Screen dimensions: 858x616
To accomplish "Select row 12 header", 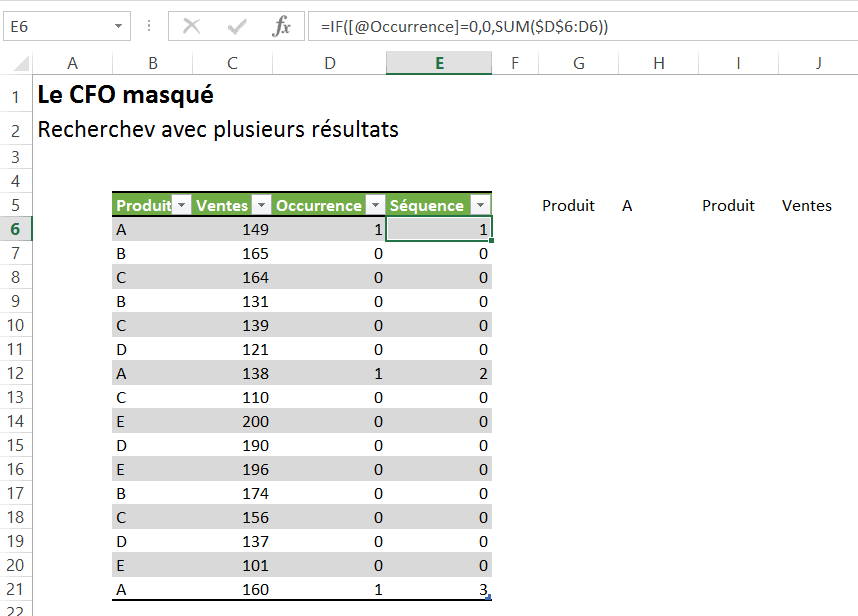I will pyautogui.click(x=16, y=373).
